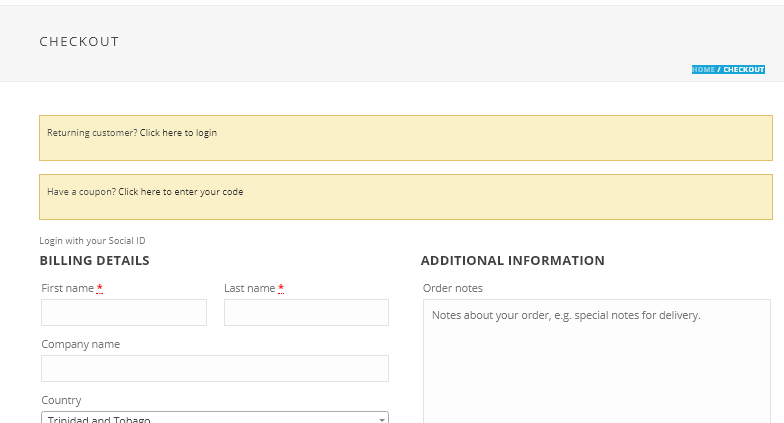
Task: Focus the First name input field
Action: 124,313
